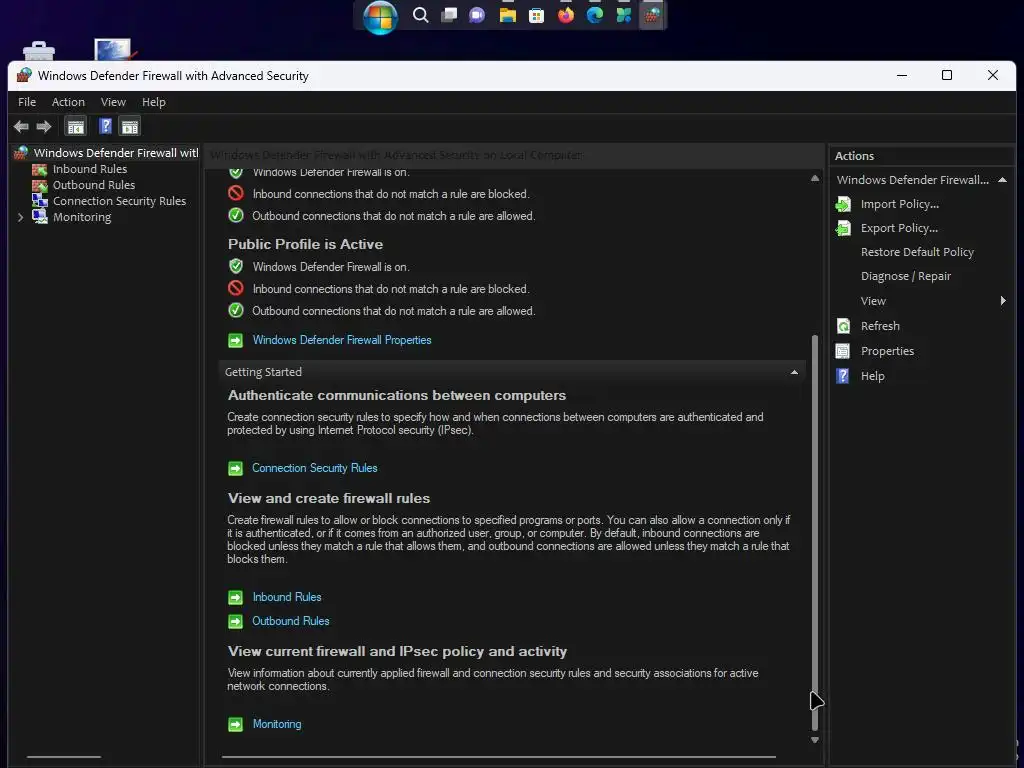Image resolution: width=1024 pixels, height=768 pixels.
Task: Click green arrow beside Monitoring link
Action: (235, 724)
